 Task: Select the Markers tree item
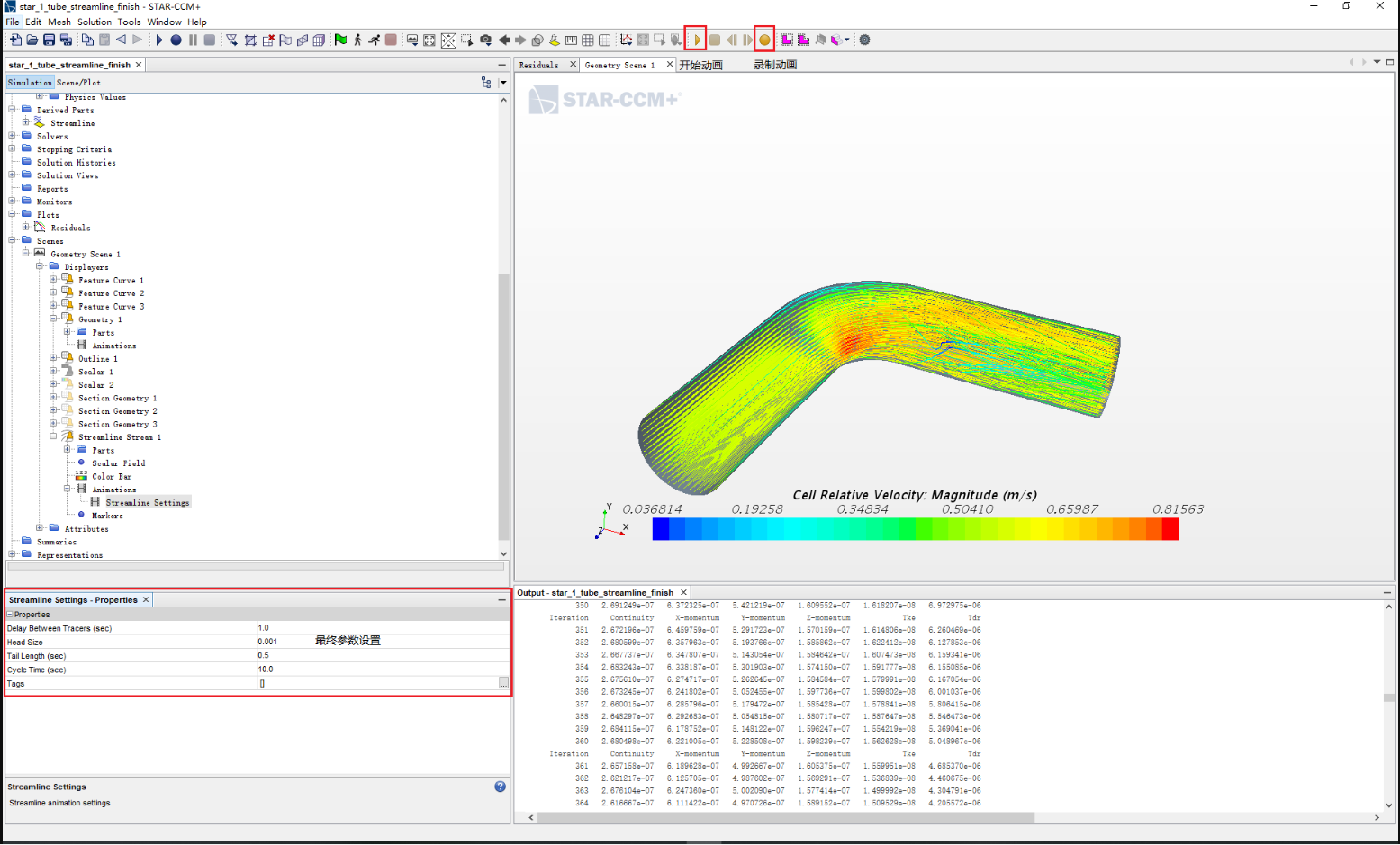107,516
